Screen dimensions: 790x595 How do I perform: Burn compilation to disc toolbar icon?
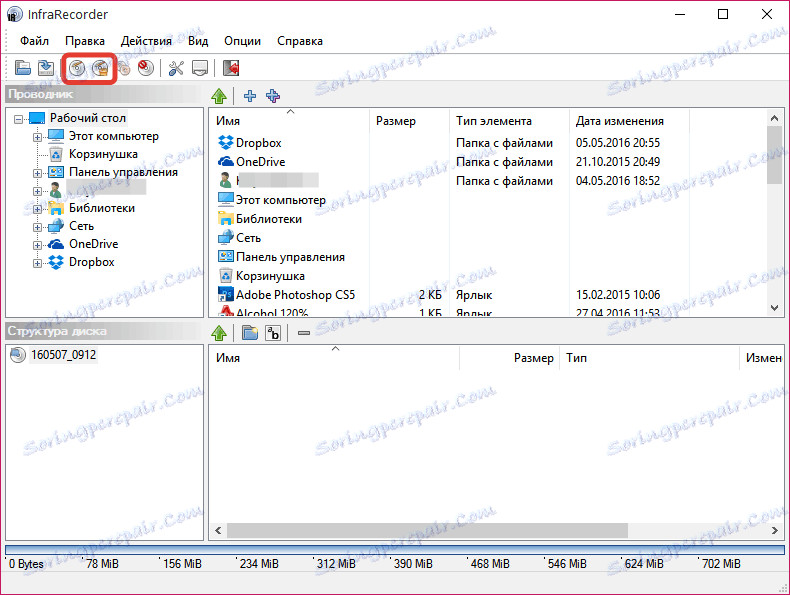pos(77,68)
